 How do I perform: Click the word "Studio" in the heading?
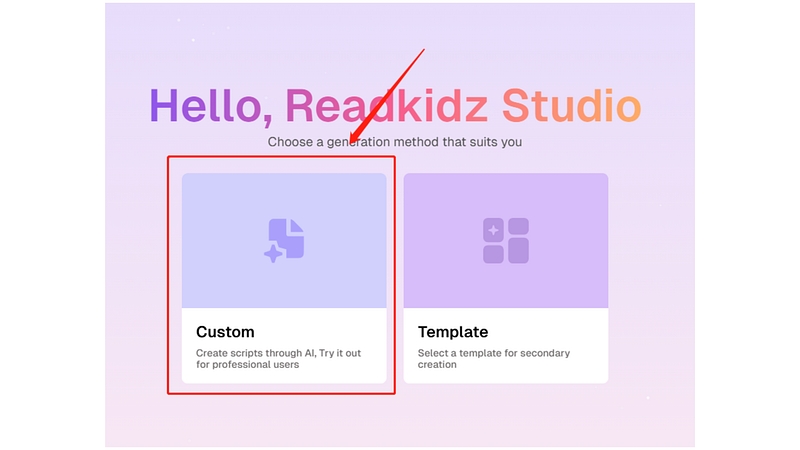(570, 106)
